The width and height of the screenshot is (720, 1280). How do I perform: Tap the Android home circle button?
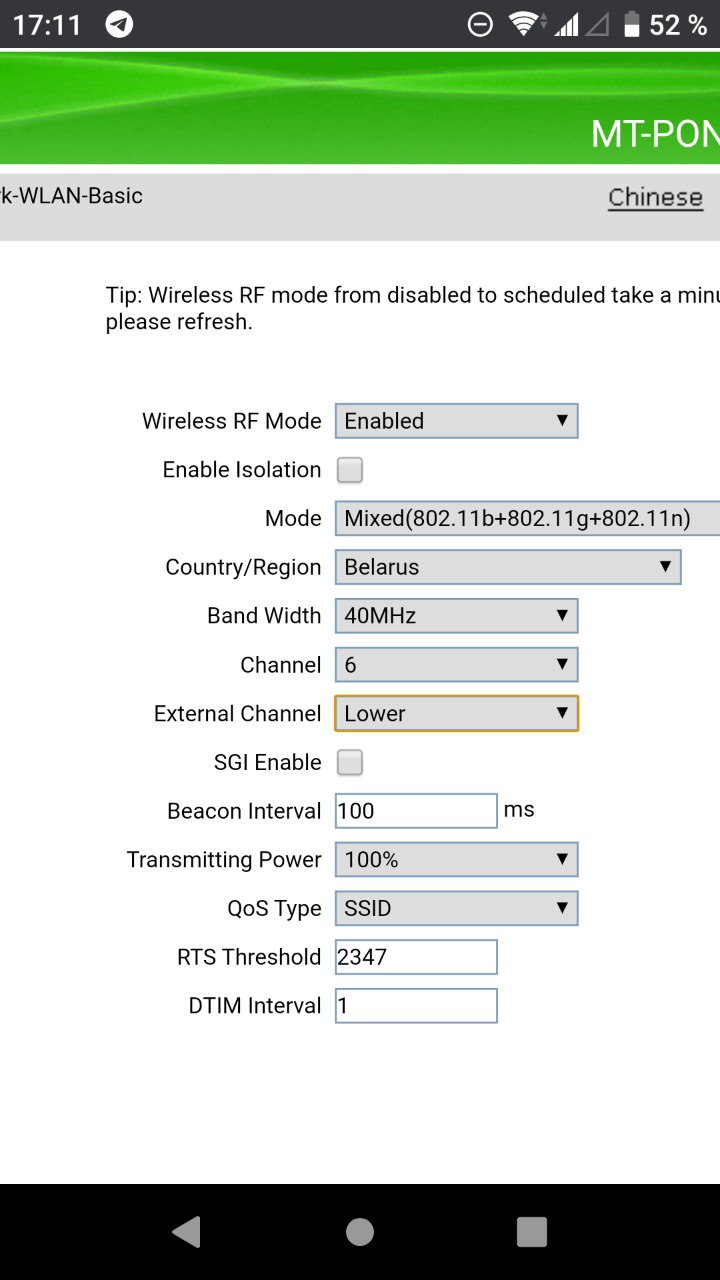coord(360,1232)
